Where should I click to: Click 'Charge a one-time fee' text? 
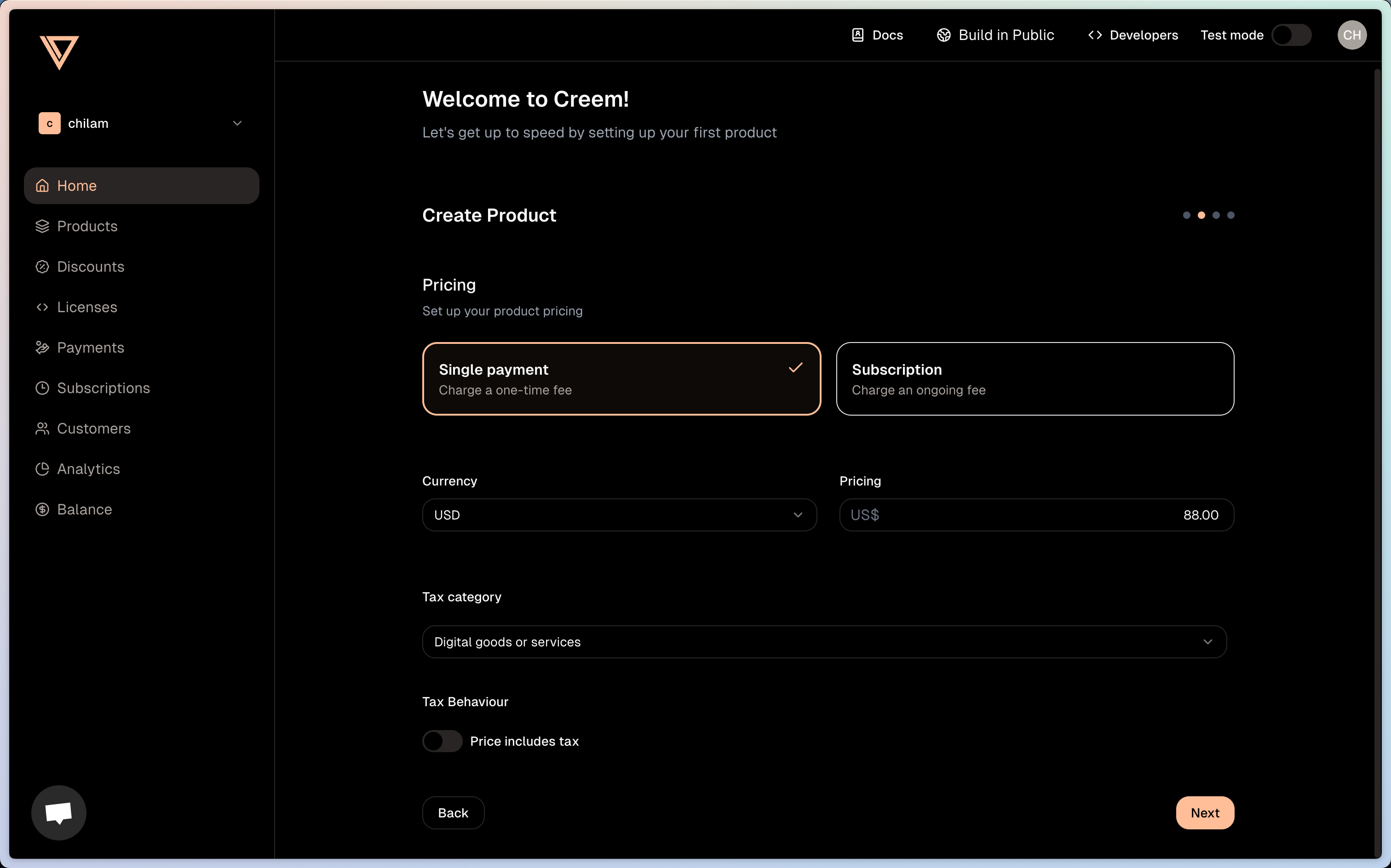[x=506, y=390]
